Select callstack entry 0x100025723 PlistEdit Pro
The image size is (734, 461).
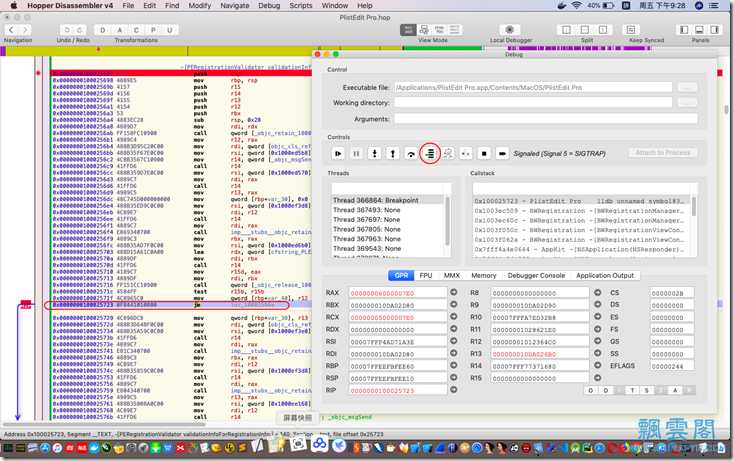coord(581,201)
